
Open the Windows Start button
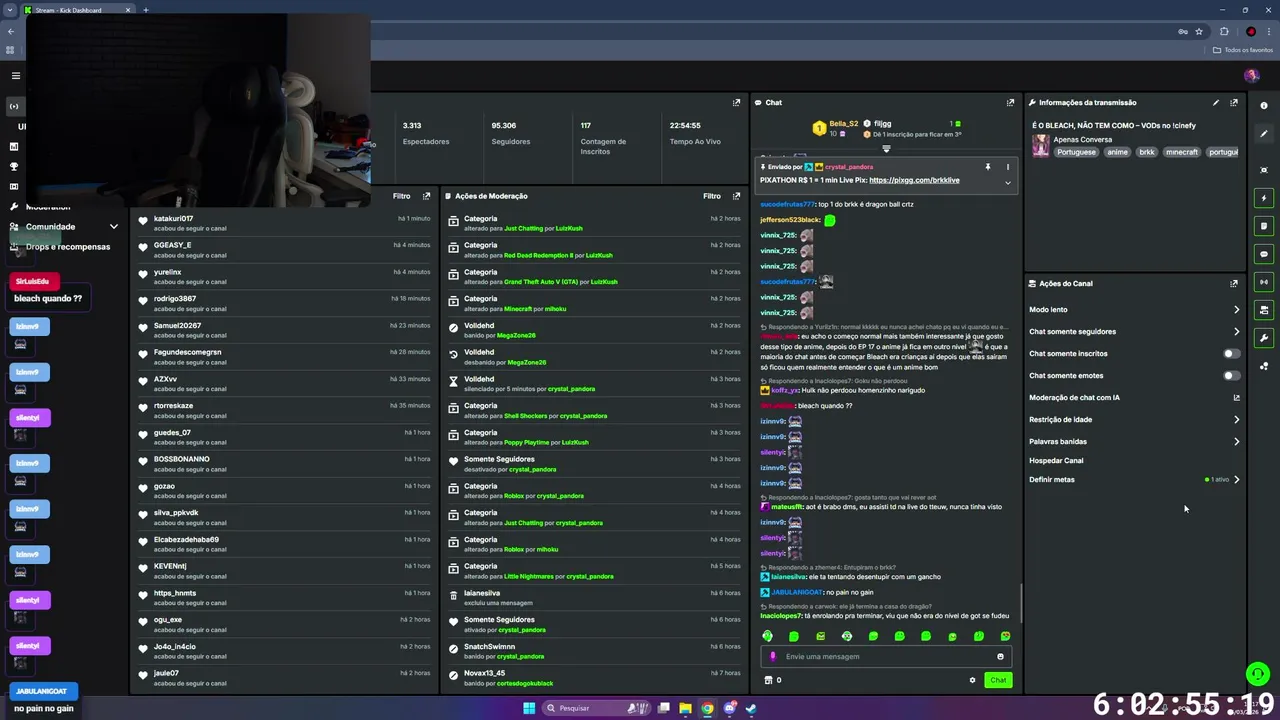(x=529, y=708)
